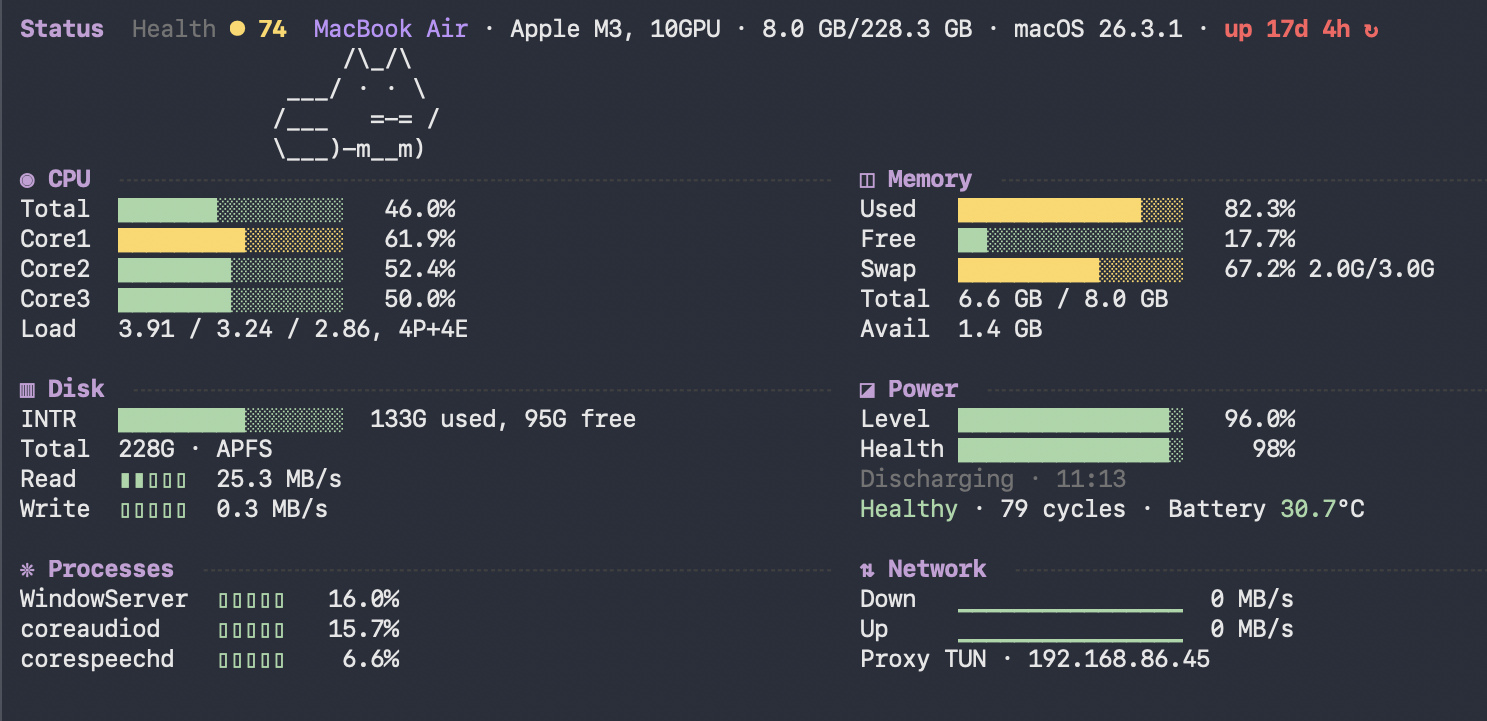Screen dimensions: 1487x721
Task: Select the Status title label
Action: pyautogui.click(x=62, y=29)
